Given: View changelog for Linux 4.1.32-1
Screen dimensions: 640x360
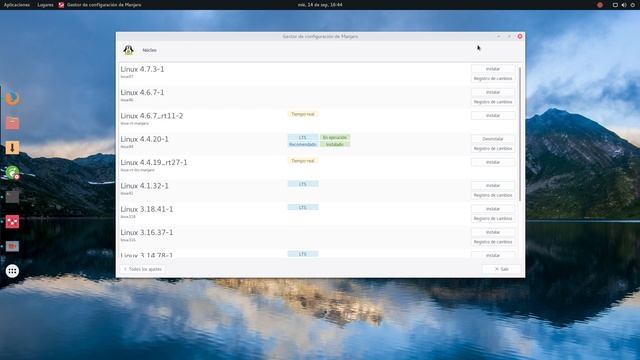Looking at the screenshot, I should [x=493, y=195].
